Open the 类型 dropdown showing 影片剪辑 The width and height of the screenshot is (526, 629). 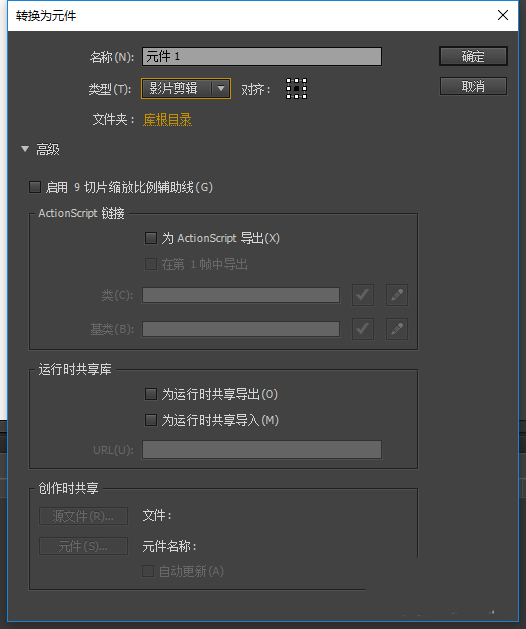[186, 88]
